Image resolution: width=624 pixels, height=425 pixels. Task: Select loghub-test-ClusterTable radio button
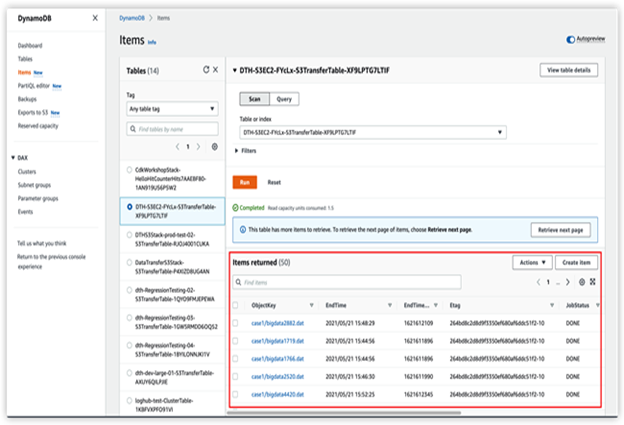click(x=129, y=400)
